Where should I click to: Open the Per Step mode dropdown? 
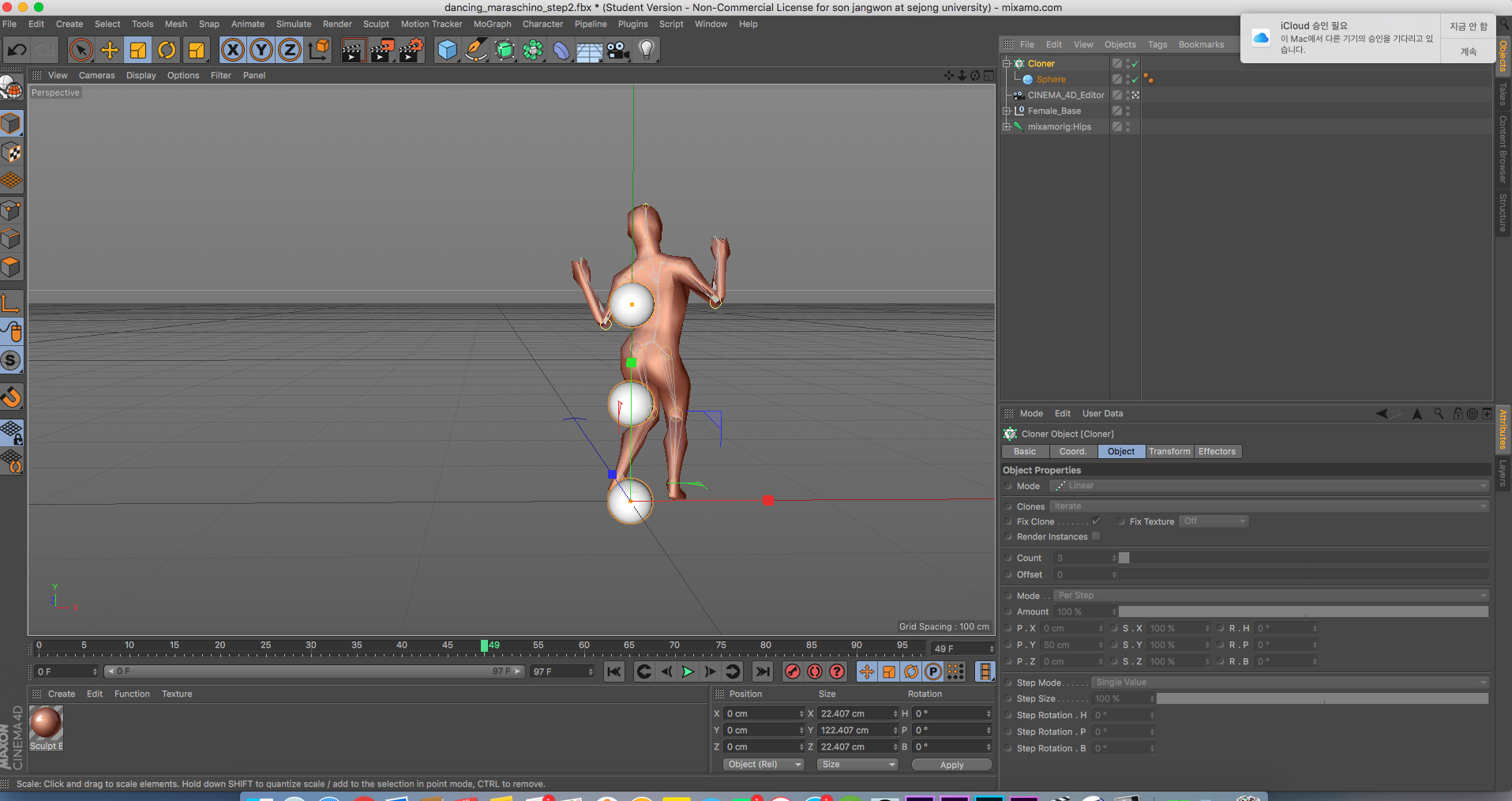(x=1271, y=596)
